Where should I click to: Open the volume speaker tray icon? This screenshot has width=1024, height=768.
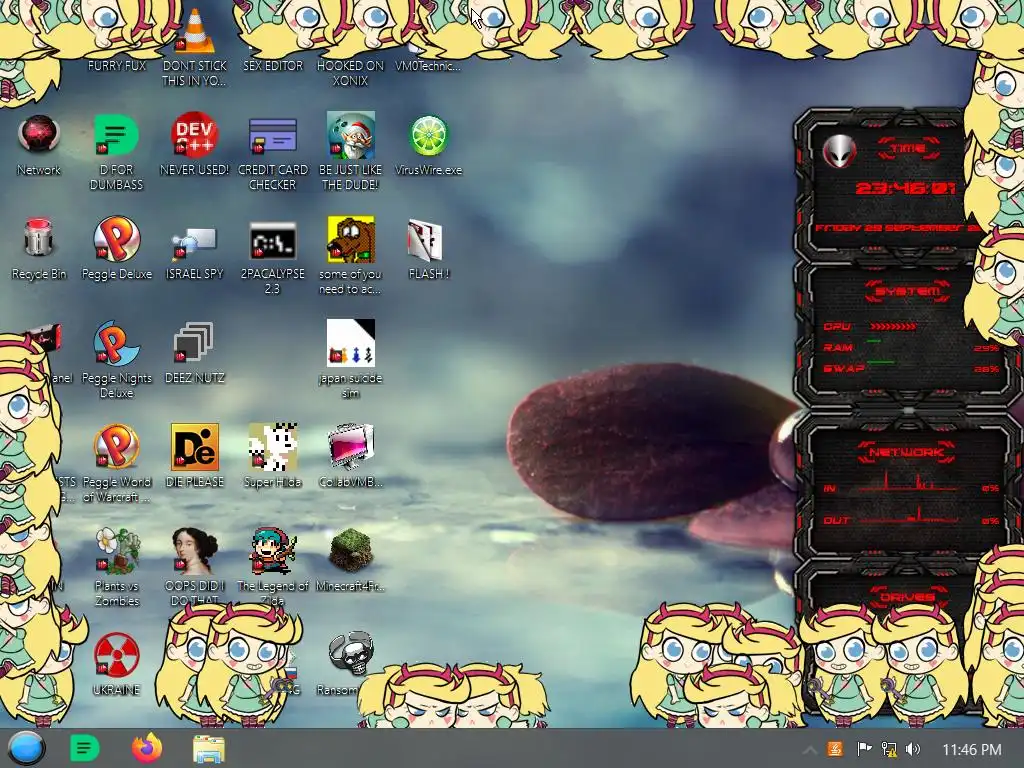(913, 749)
